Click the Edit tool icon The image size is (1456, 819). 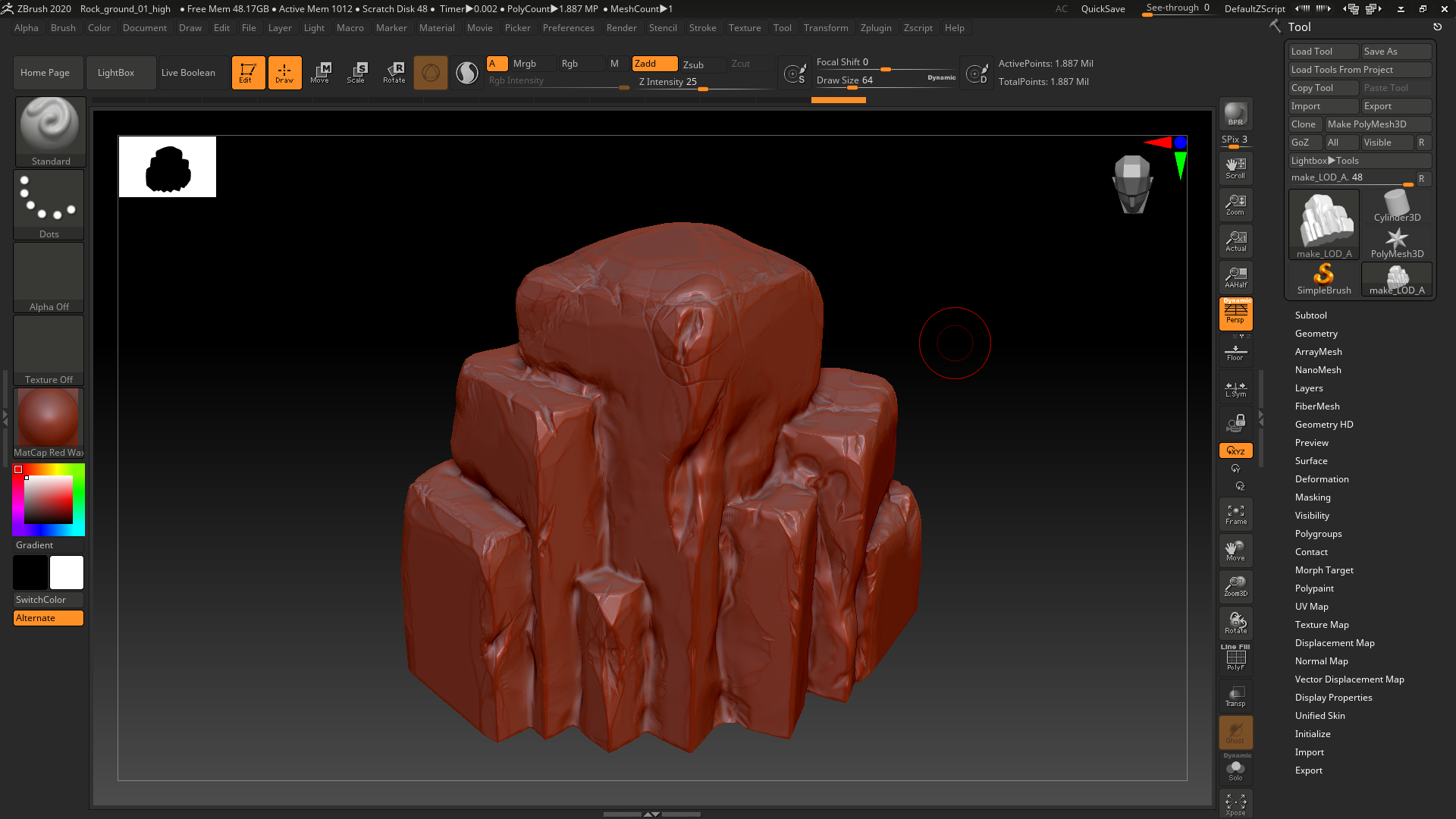(246, 72)
